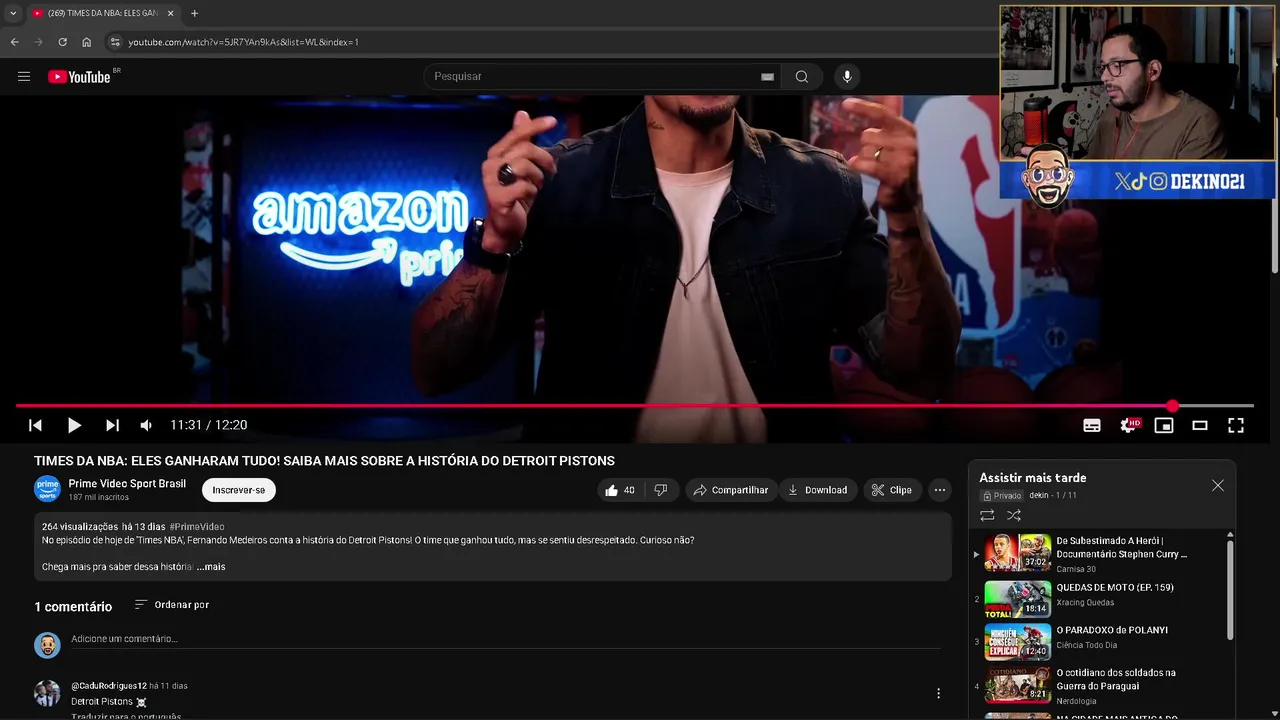Start voice search with the microphone icon
Screen dimensions: 1280x720
pyautogui.click(x=847, y=77)
